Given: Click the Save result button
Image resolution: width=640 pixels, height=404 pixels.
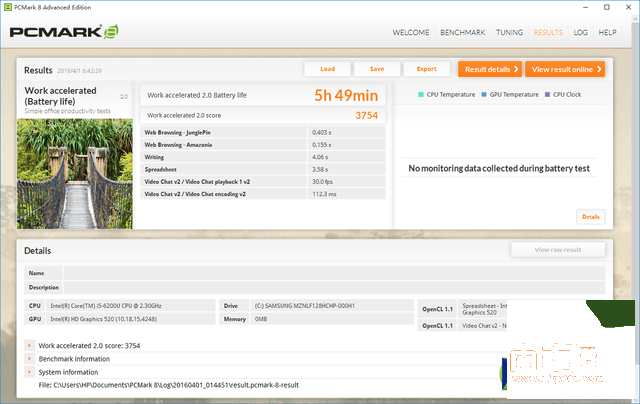Looking at the screenshot, I should point(376,69).
